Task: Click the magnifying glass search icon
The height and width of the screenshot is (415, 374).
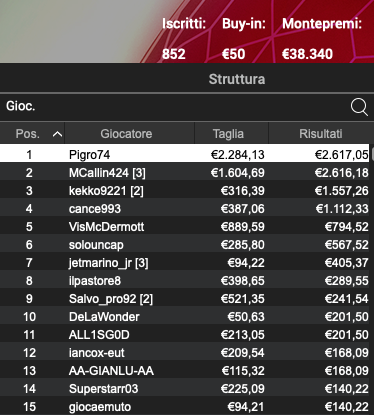Action: point(359,107)
